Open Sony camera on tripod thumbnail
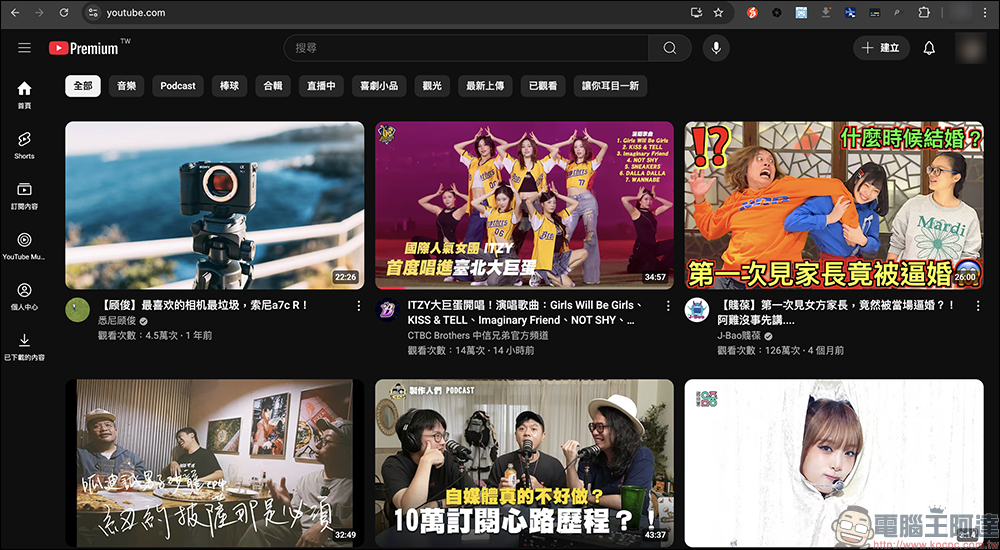1000x550 pixels. (x=215, y=205)
